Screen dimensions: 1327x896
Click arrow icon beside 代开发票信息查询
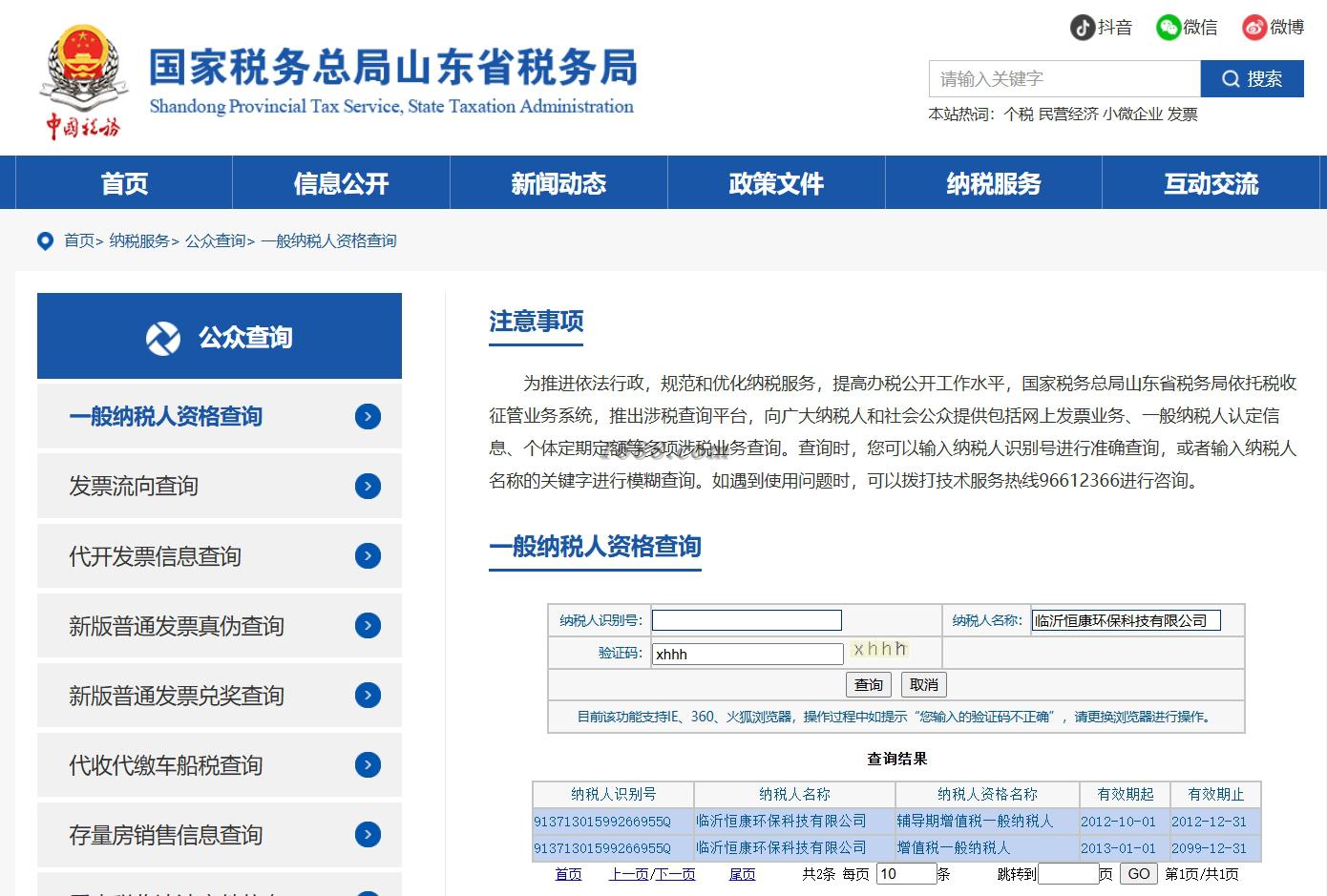(x=368, y=555)
